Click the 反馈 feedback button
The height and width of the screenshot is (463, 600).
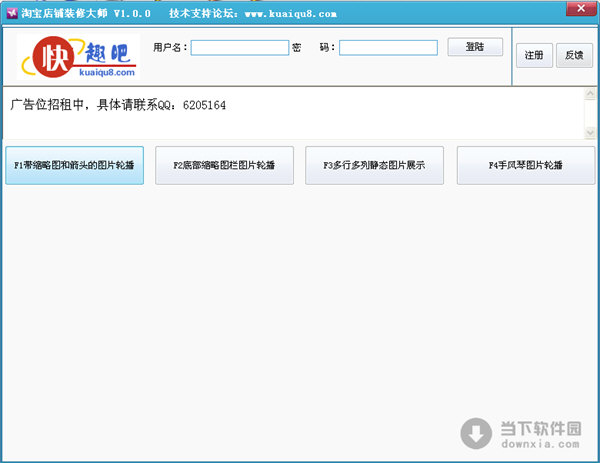click(x=574, y=56)
